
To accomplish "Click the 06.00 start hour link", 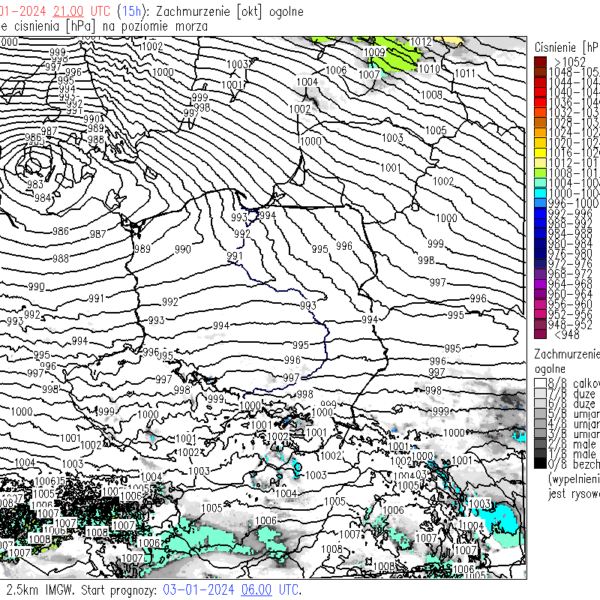I will coord(255,590).
